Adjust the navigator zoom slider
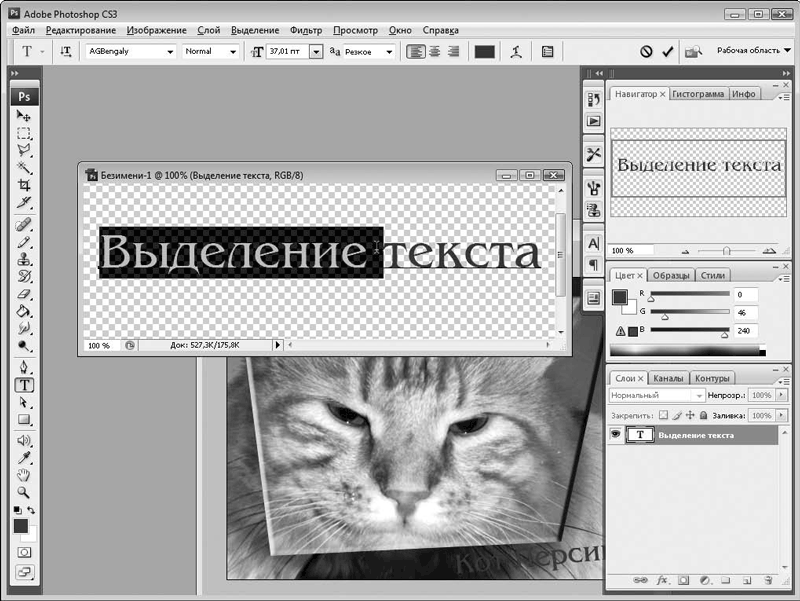This screenshot has width=800, height=601. (727, 251)
